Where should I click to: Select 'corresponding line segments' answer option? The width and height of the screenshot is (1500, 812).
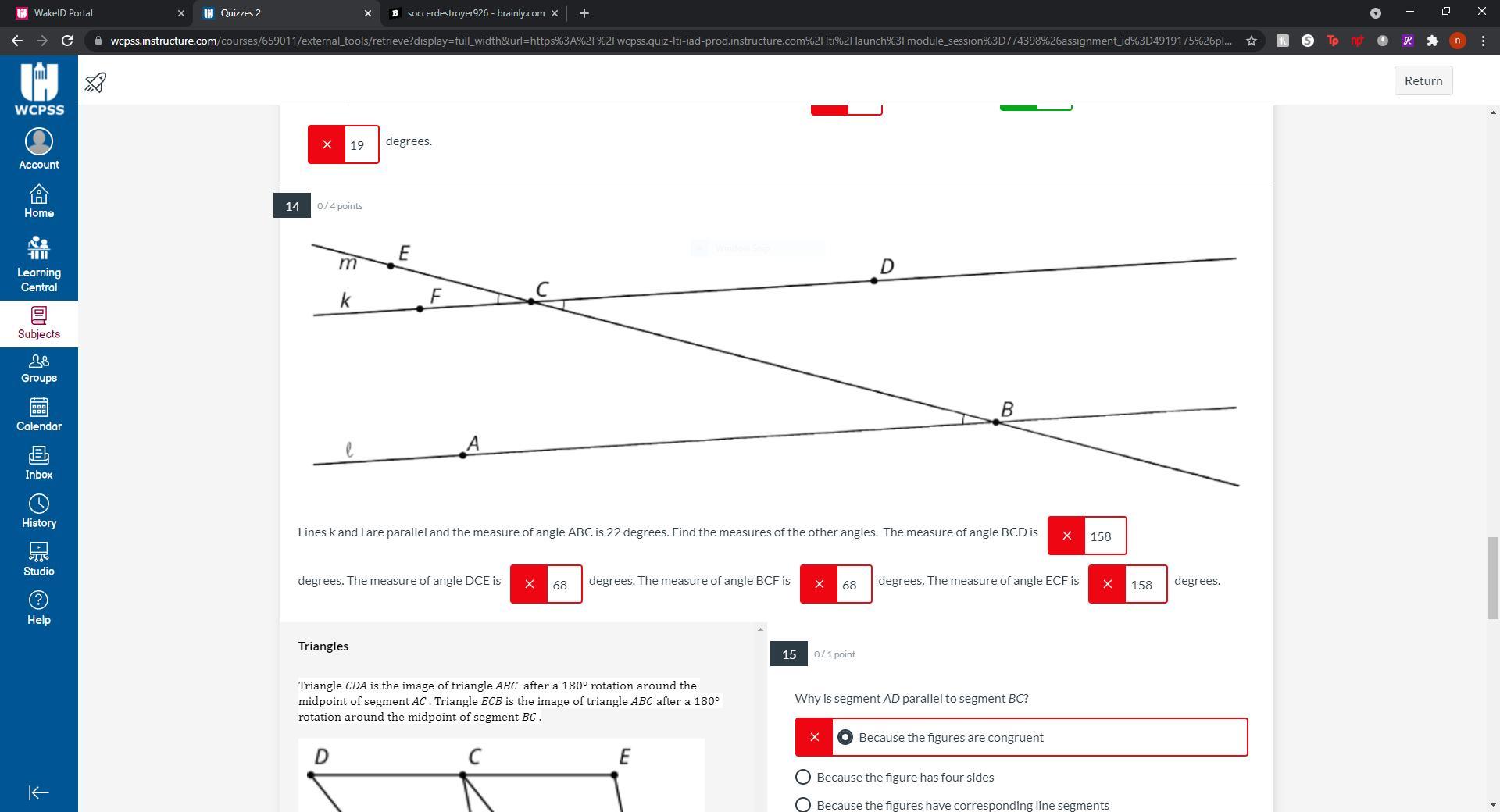952,805
